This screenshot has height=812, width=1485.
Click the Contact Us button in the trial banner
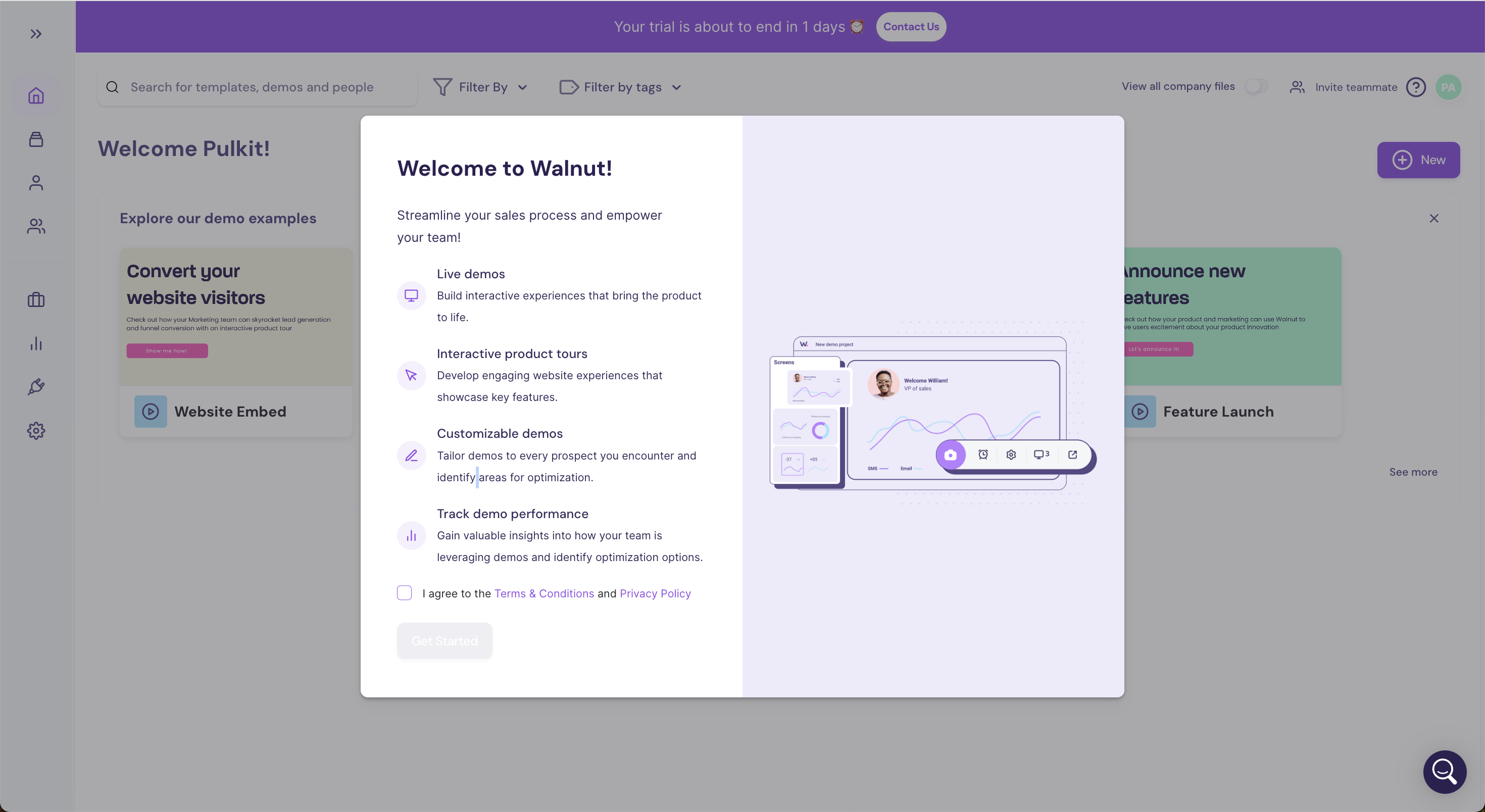pyautogui.click(x=911, y=26)
